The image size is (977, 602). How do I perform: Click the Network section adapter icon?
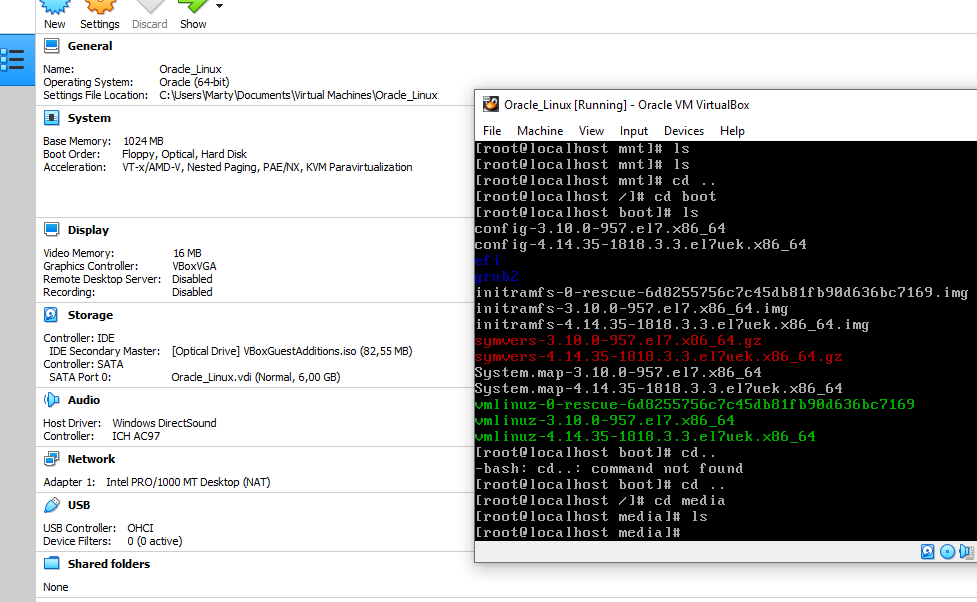[52, 459]
